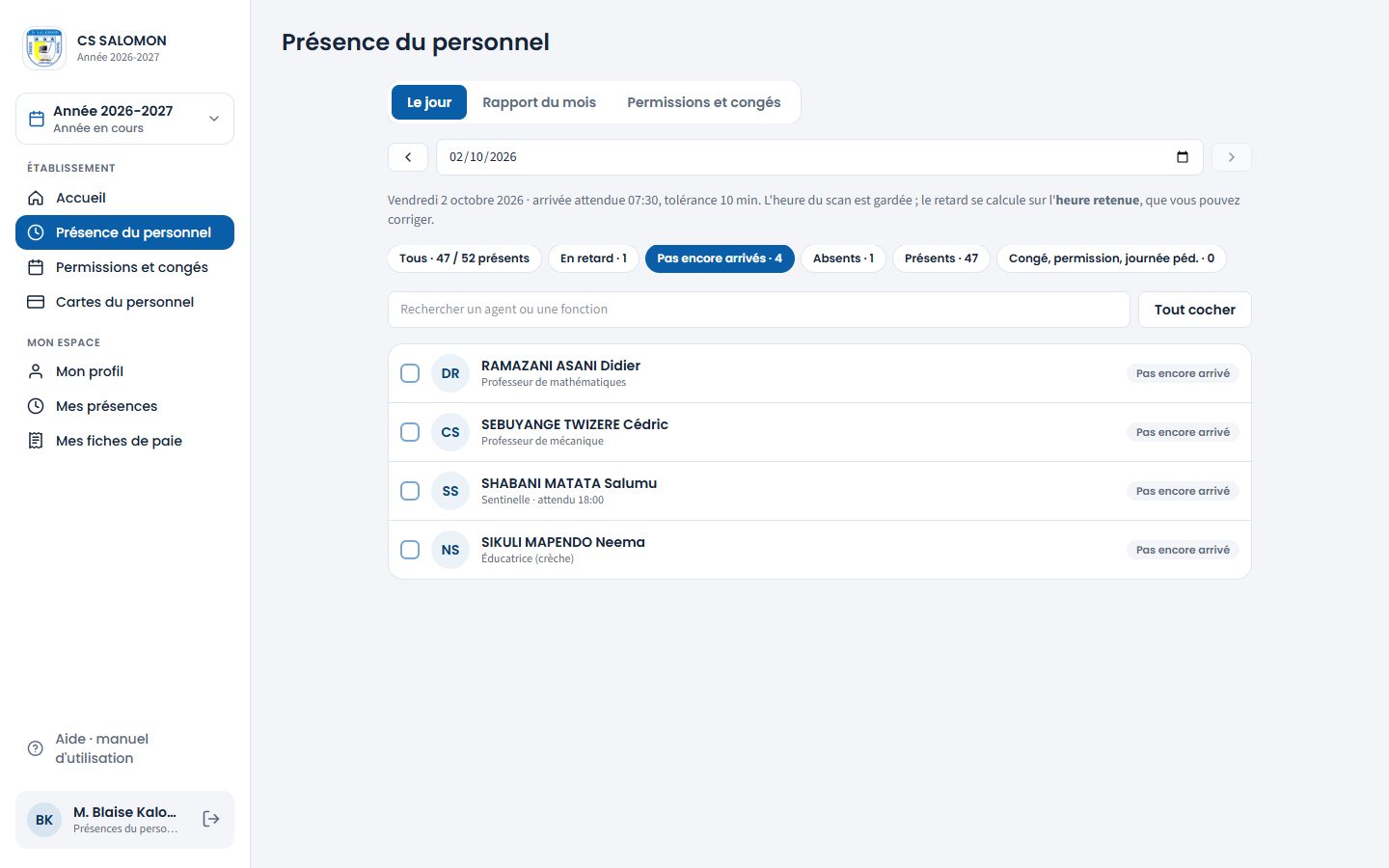Select the checkbox for SHABANI MATATA Salumu

[x=410, y=491]
